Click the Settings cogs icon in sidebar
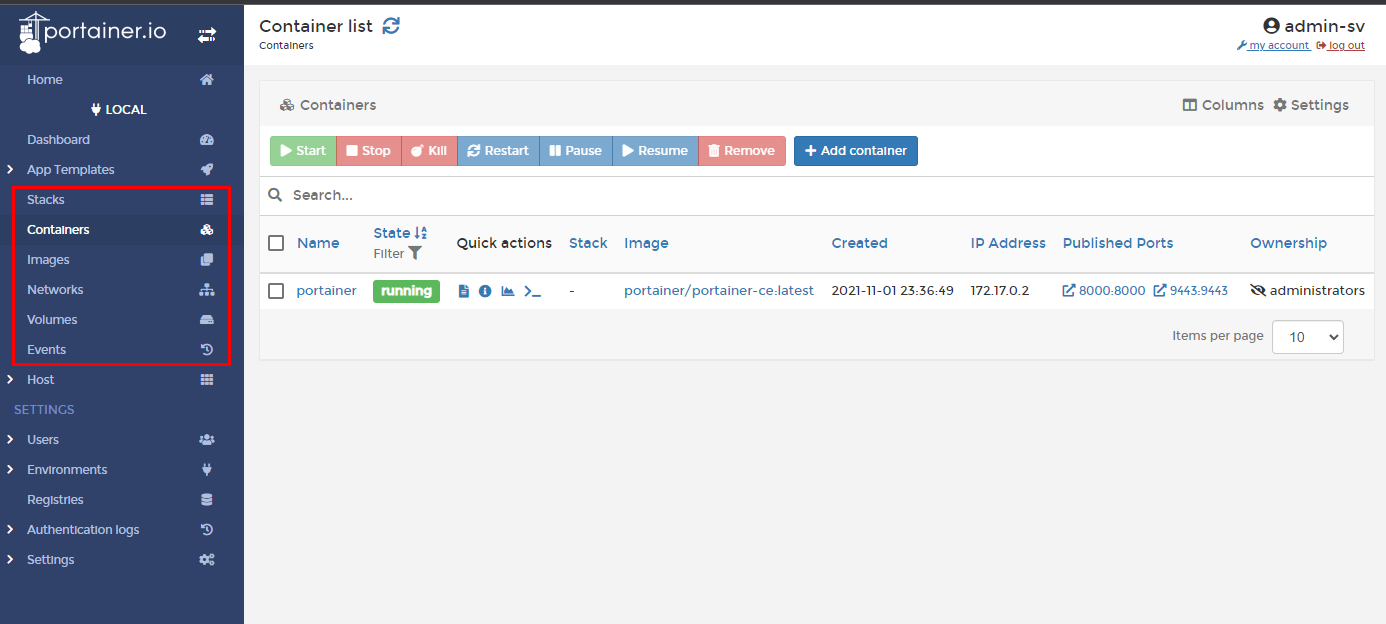 (x=207, y=560)
